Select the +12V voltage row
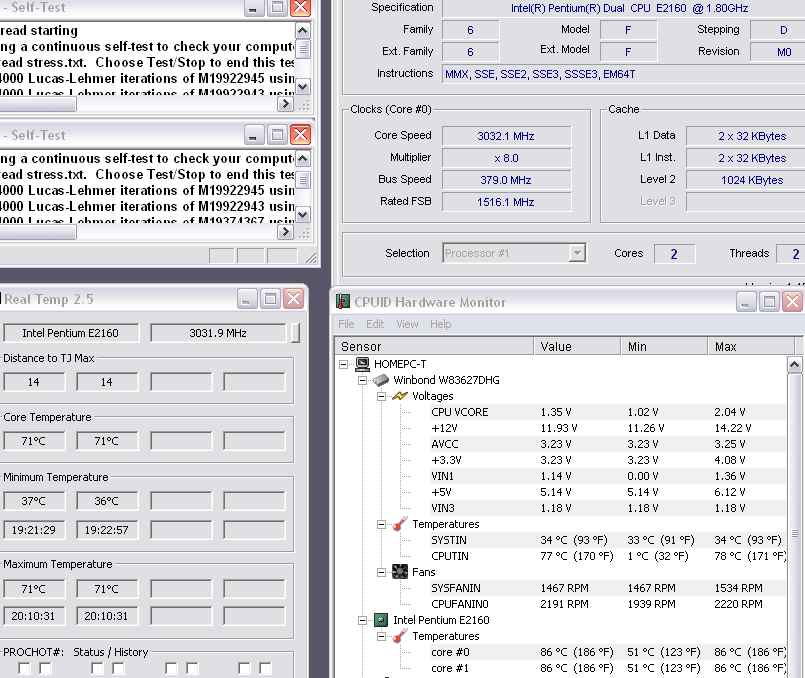The image size is (805, 678). click(608, 428)
